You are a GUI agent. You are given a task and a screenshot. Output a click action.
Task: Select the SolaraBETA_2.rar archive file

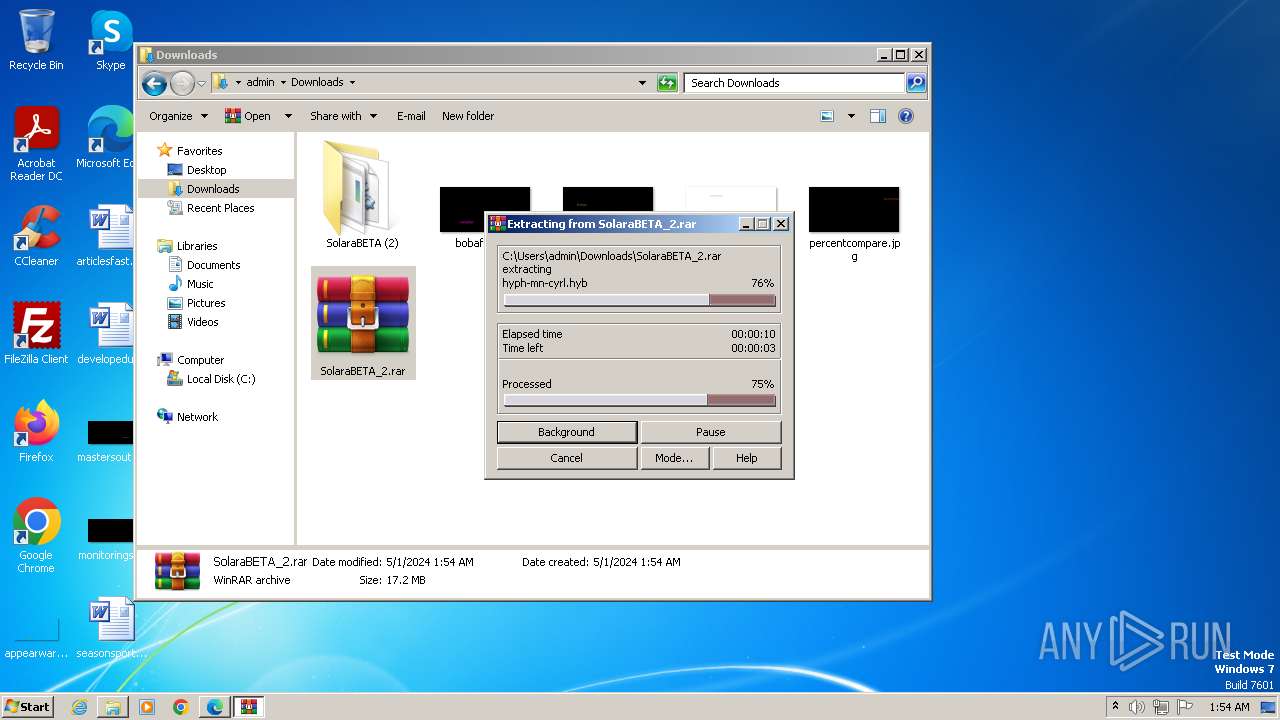click(363, 323)
